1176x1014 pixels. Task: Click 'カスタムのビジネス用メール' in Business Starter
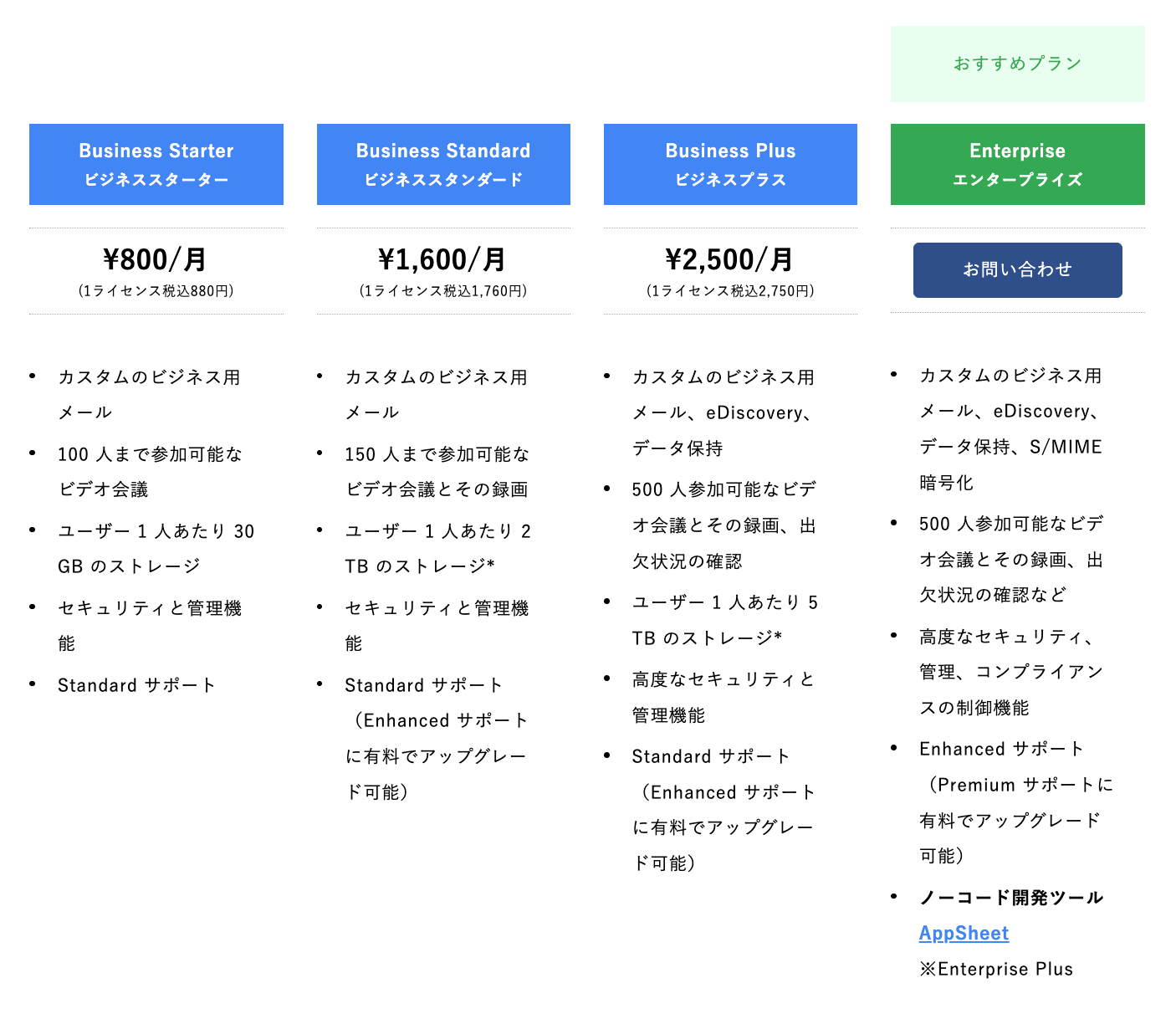click(149, 395)
